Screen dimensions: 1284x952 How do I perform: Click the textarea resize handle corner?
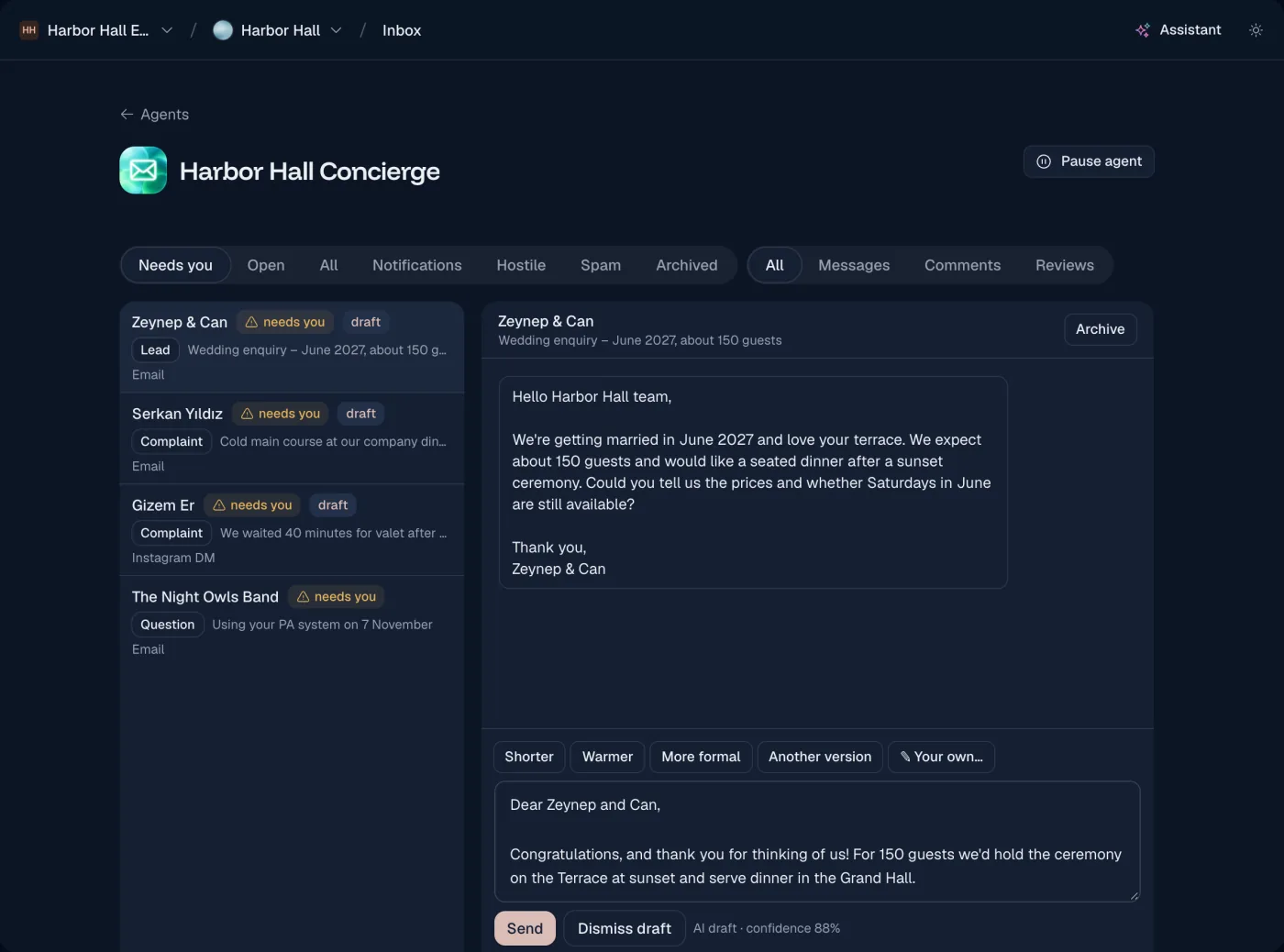coord(1135,896)
